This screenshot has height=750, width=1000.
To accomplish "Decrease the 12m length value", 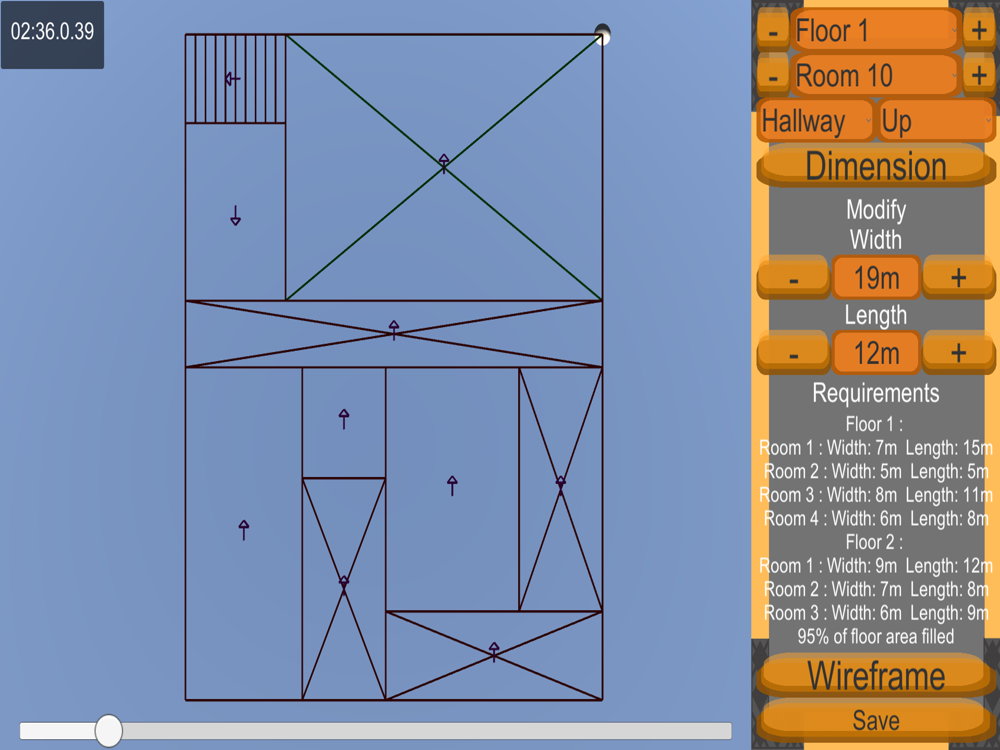I will coord(793,353).
